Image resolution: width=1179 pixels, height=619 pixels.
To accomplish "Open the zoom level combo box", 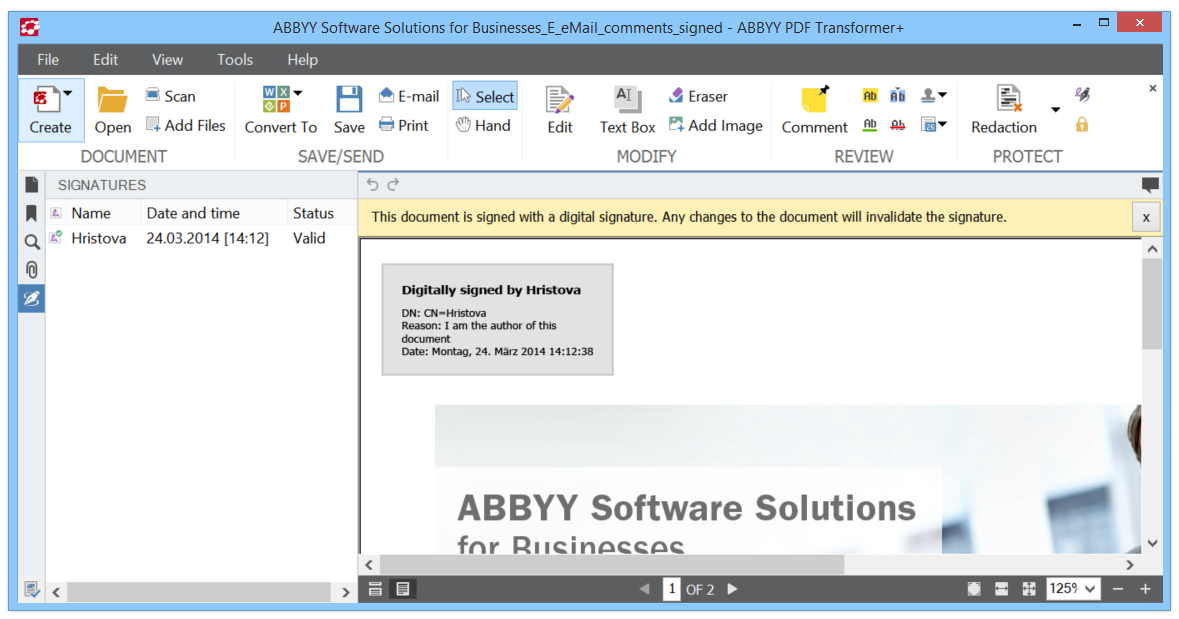I will (x=1073, y=589).
